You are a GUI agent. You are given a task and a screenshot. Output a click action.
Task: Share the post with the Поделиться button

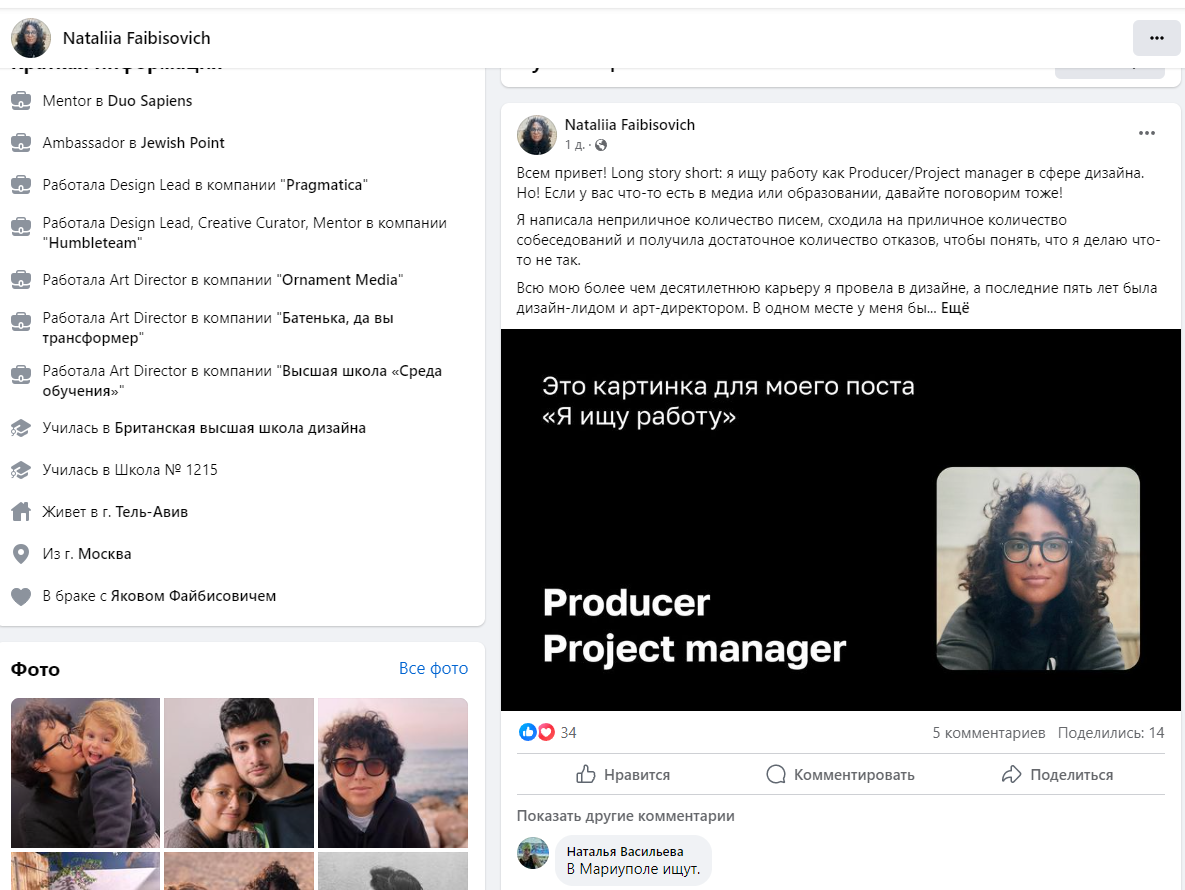point(1057,774)
